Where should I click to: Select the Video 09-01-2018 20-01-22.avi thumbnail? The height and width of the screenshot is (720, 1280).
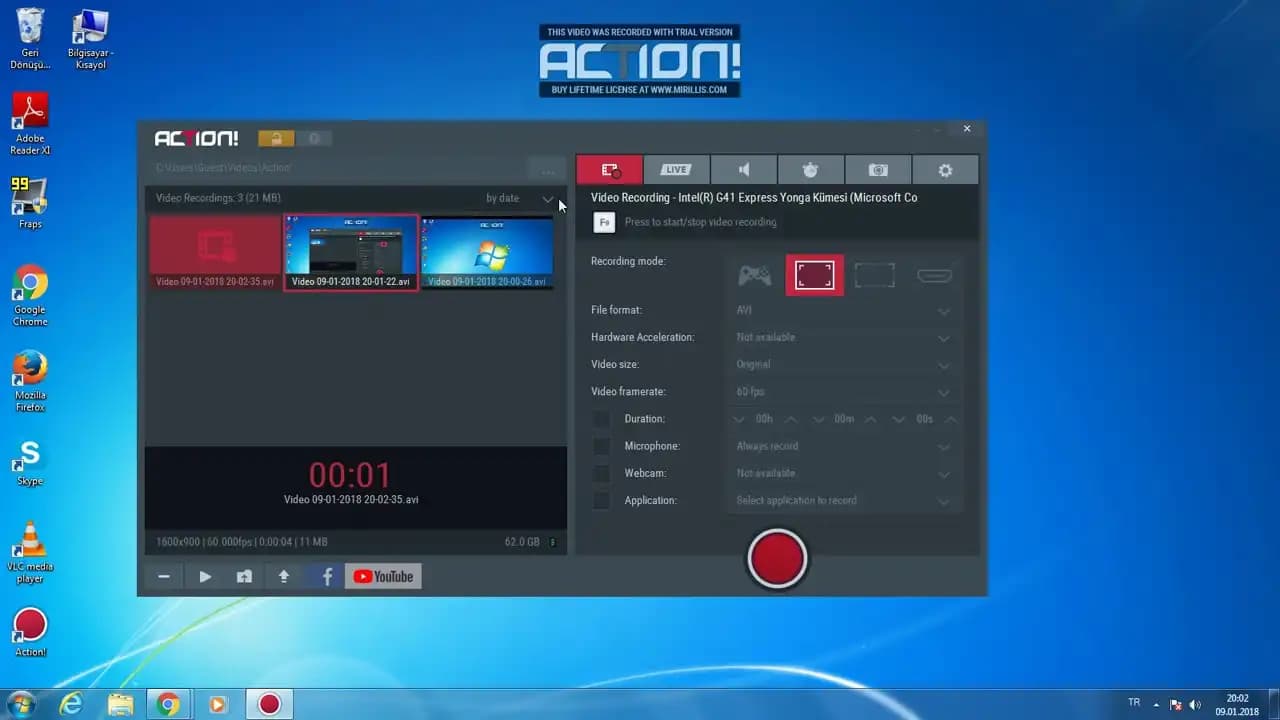pyautogui.click(x=351, y=252)
